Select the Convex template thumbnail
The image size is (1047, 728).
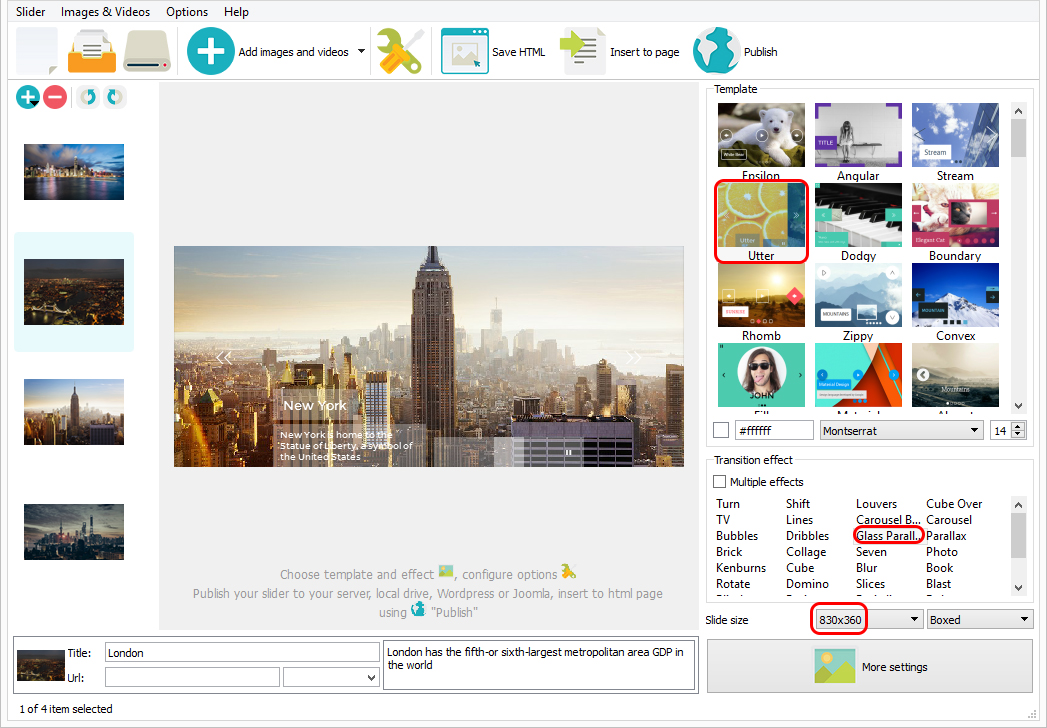(x=956, y=295)
